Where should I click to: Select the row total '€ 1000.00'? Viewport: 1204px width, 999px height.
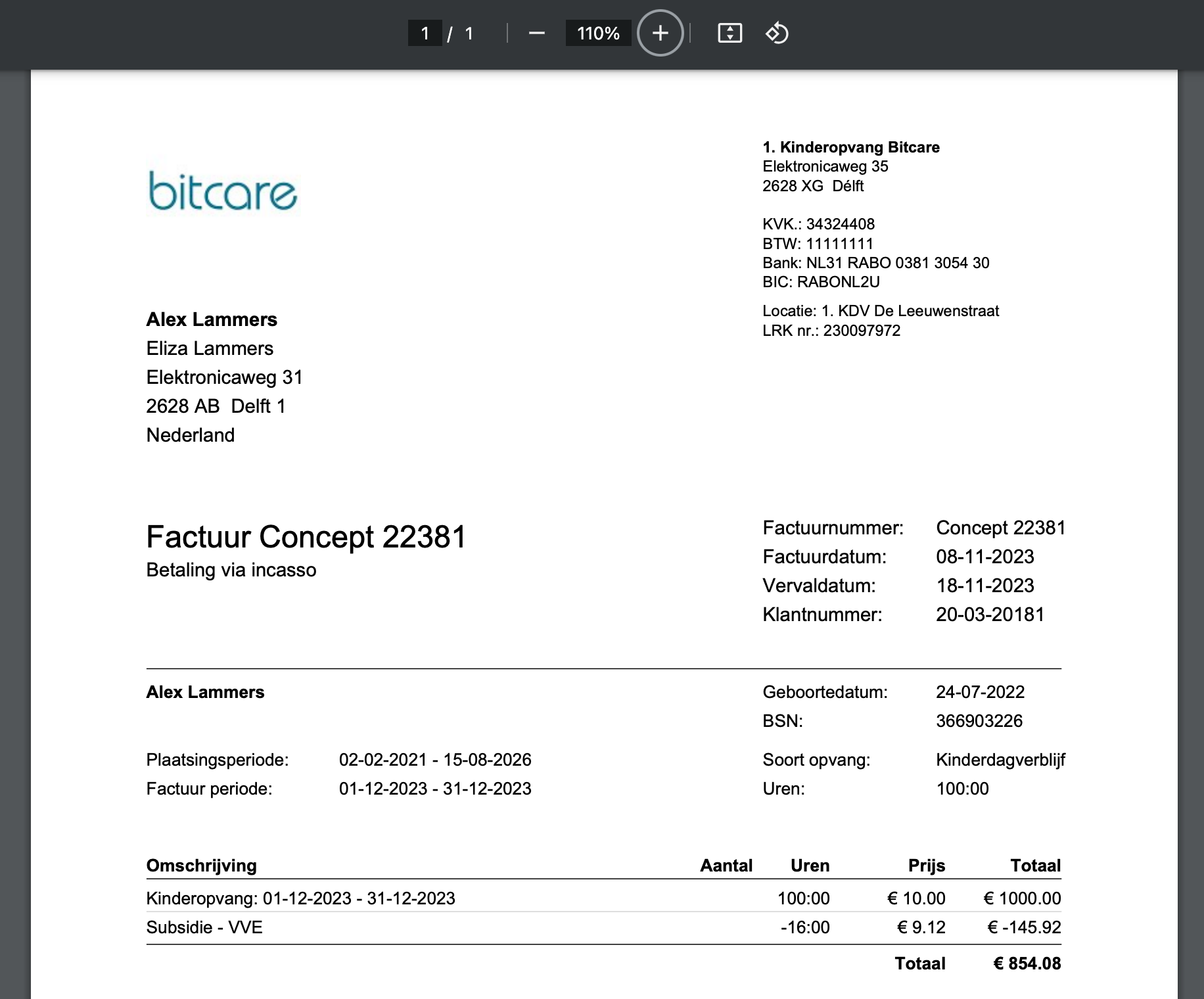(1022, 898)
